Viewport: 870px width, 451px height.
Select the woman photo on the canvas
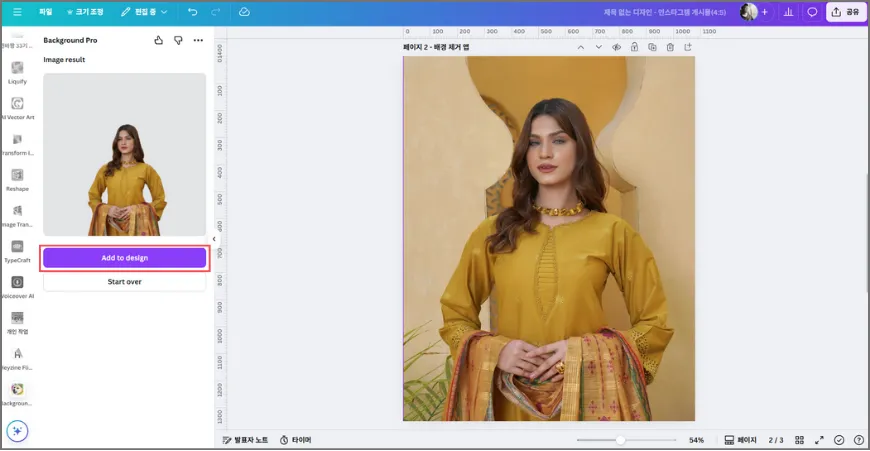tap(549, 239)
